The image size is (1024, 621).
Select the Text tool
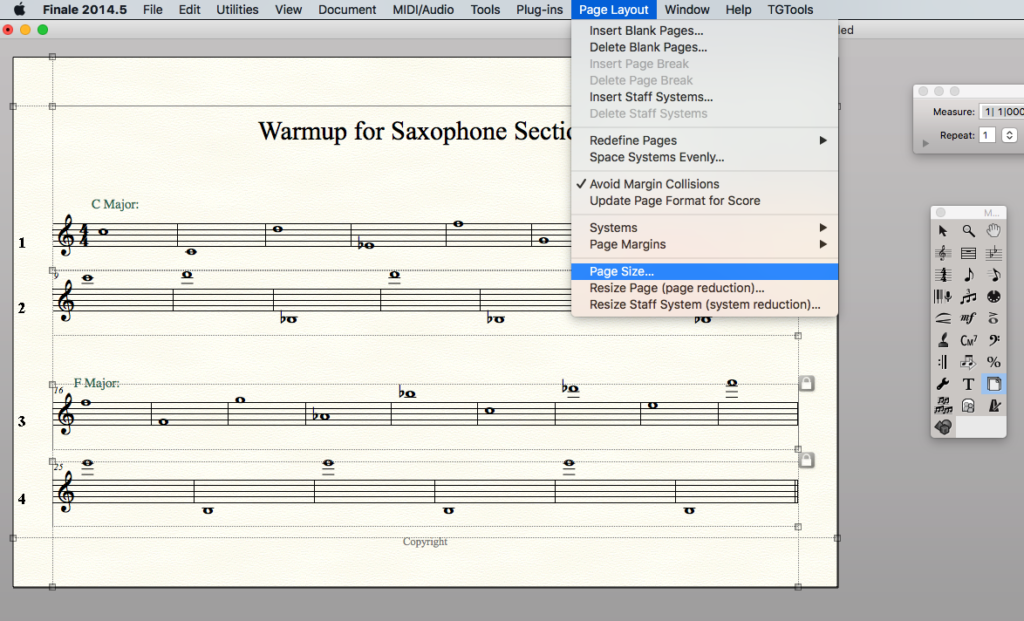pos(968,384)
